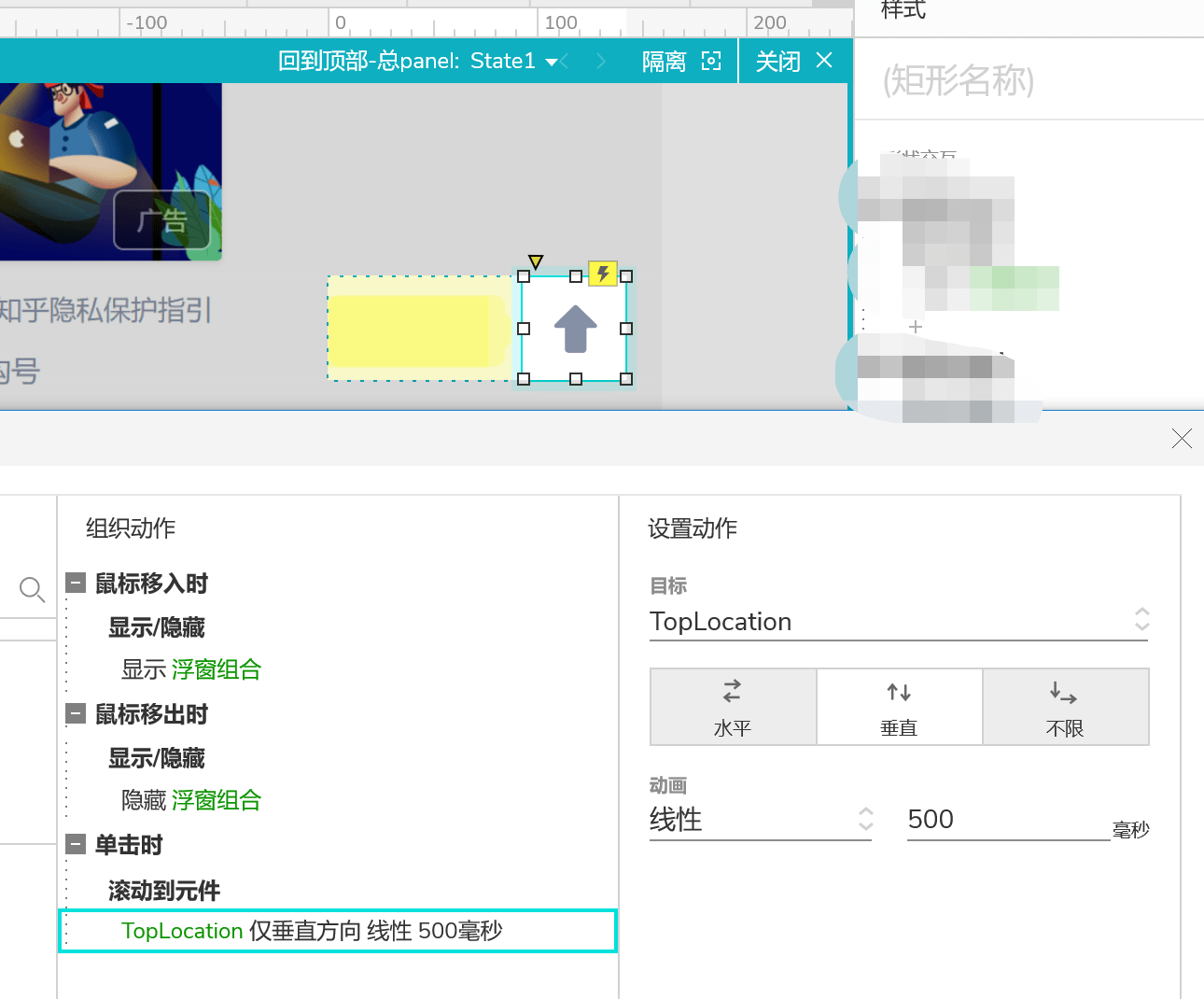This screenshot has width=1204, height=999.
Task: Select the 垂直 vertical scroll option
Action: point(899,707)
